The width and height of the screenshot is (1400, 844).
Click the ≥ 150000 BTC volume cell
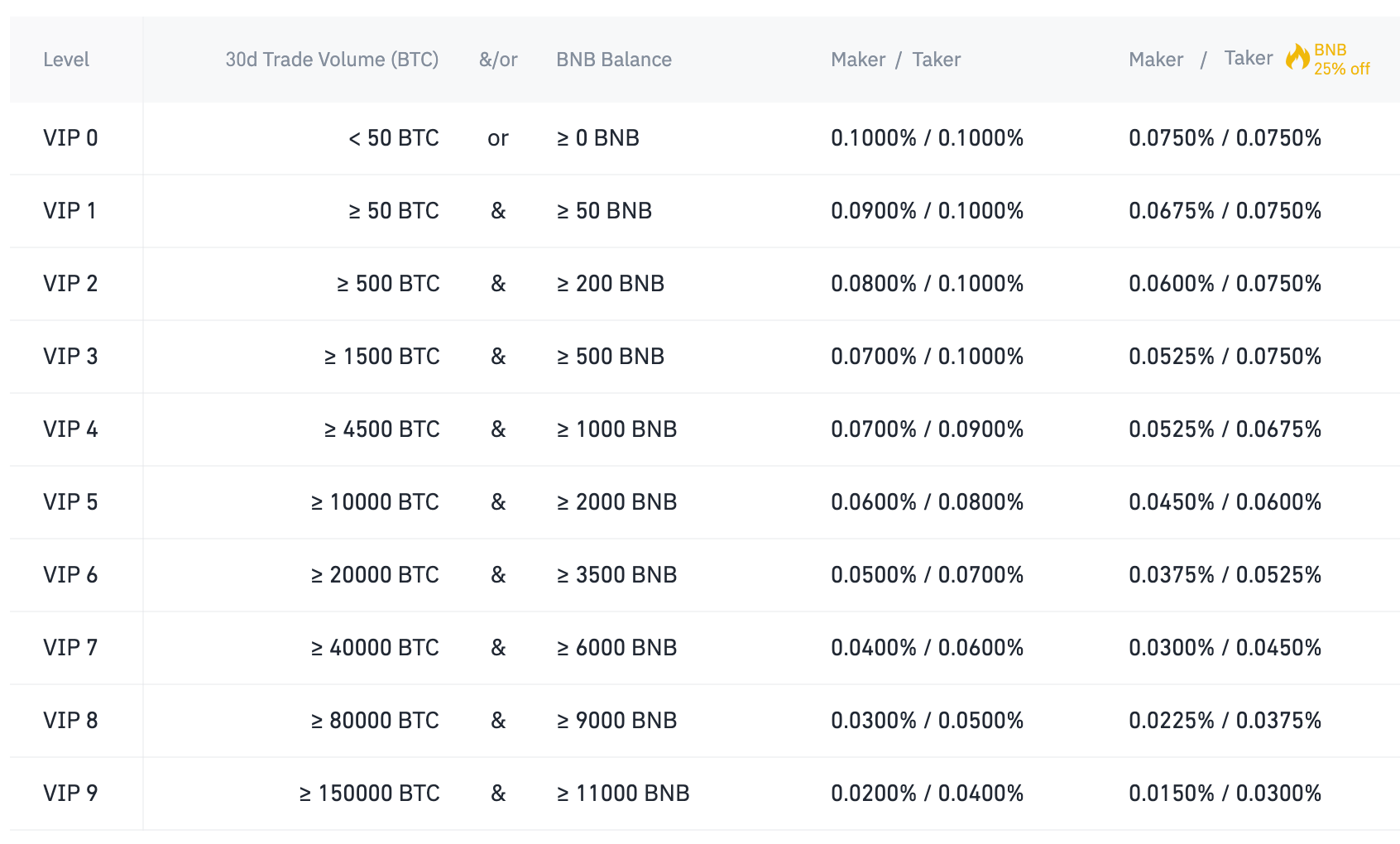(369, 794)
